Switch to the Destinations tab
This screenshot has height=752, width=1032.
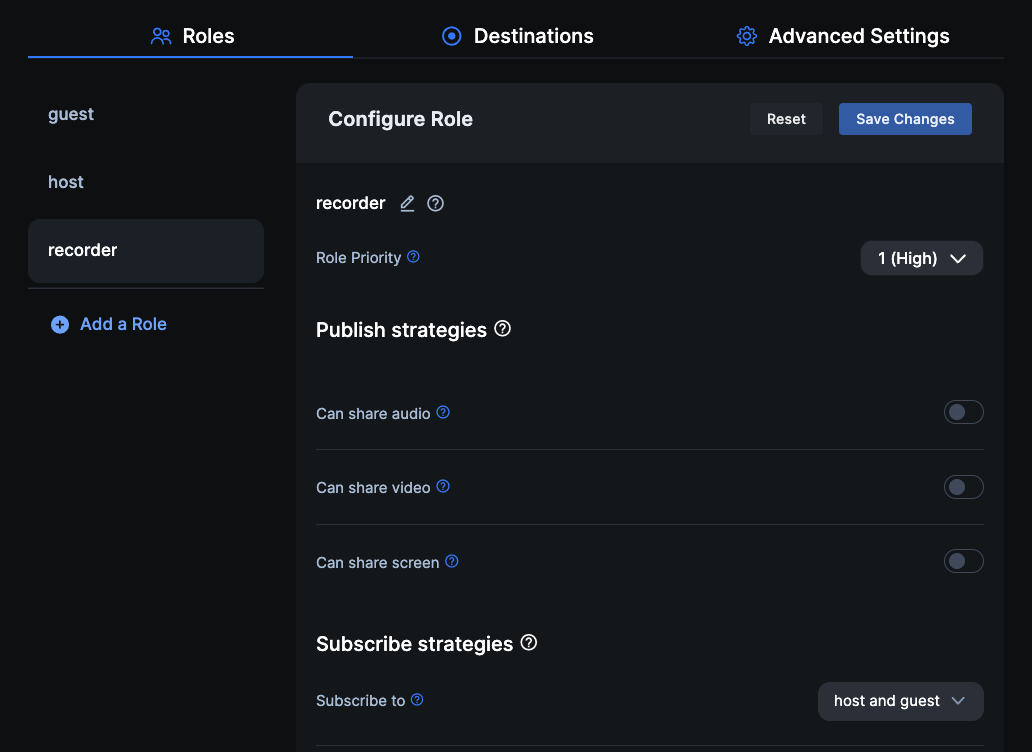pyautogui.click(x=518, y=36)
